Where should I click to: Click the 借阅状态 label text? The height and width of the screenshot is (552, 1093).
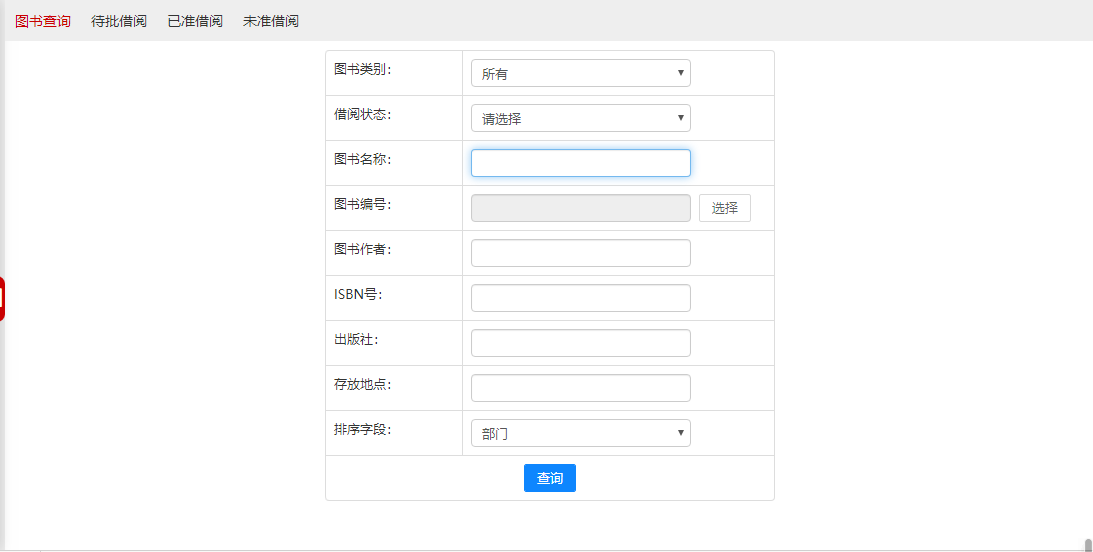[x=362, y=114]
